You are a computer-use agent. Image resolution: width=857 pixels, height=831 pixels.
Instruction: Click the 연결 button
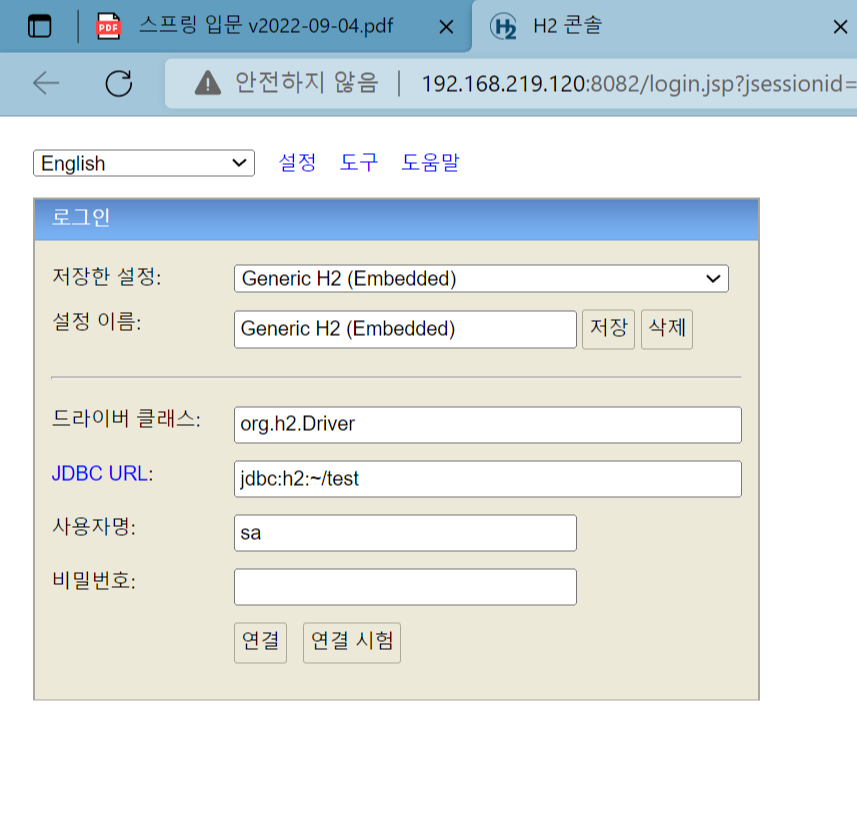point(260,643)
